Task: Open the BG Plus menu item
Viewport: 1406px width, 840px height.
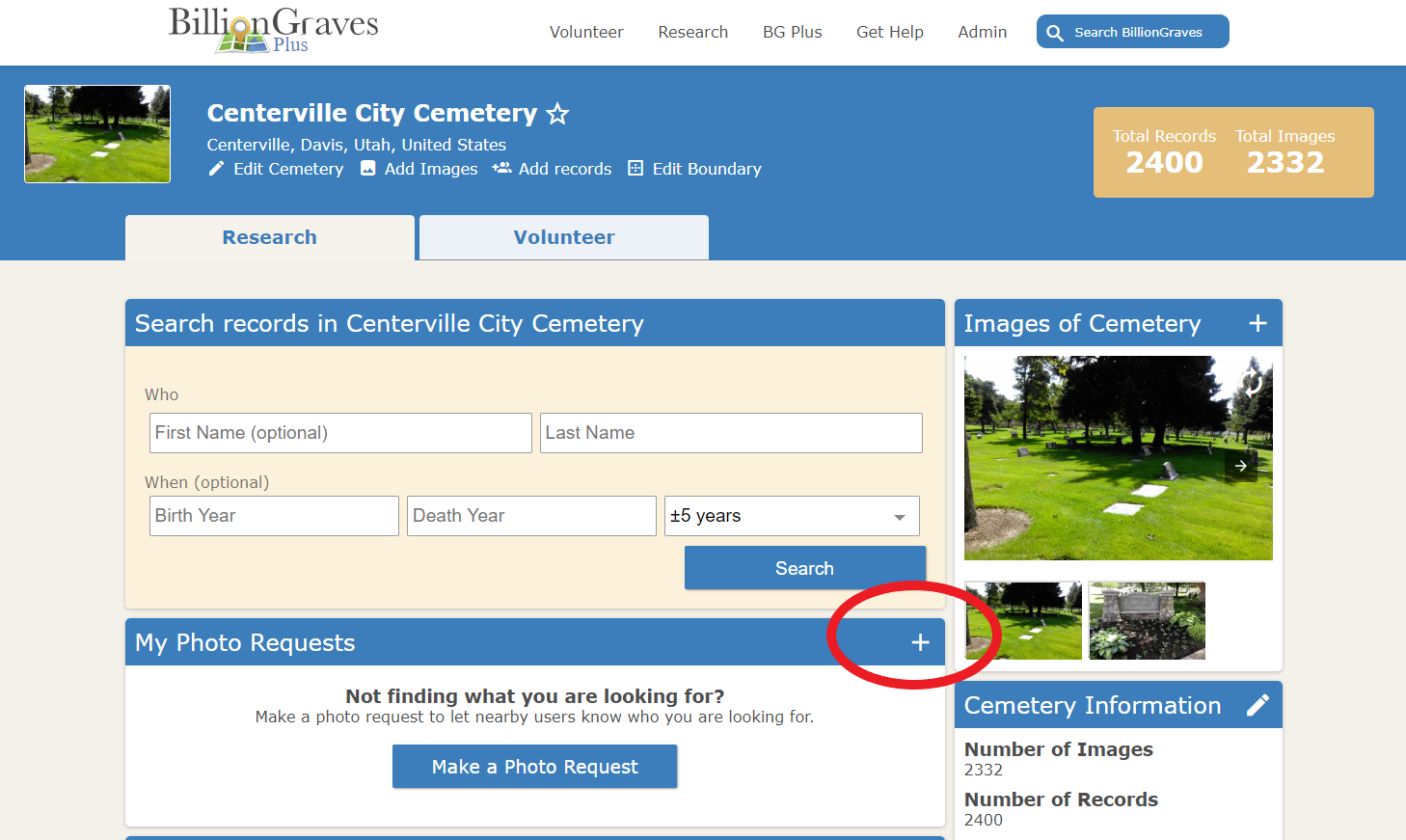Action: (793, 32)
